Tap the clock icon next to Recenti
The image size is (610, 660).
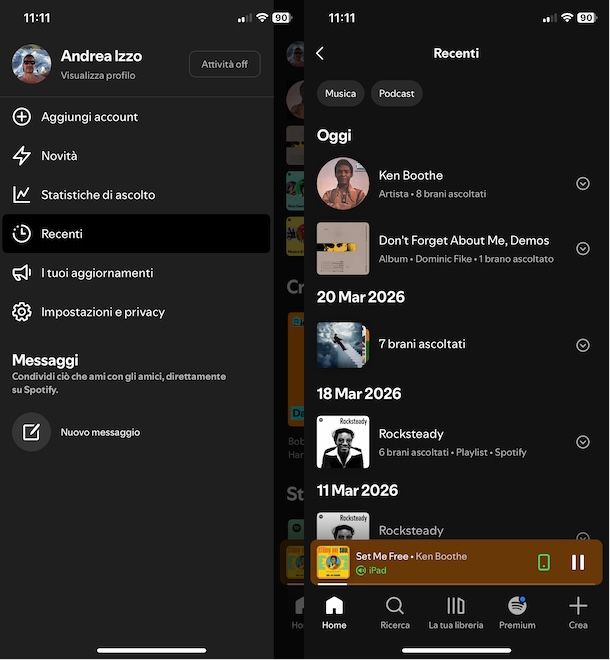[x=21, y=234]
